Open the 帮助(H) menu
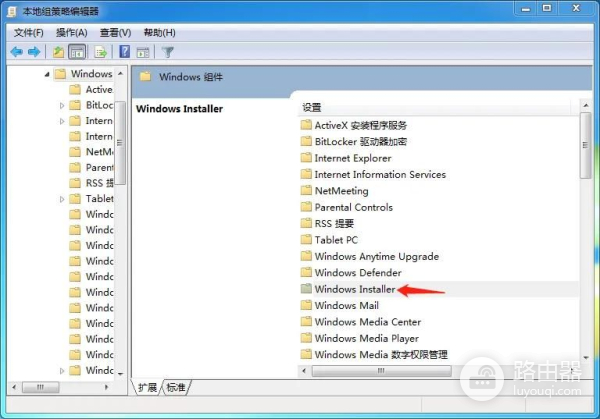Viewport: 600px width, 419px height. 159,33
